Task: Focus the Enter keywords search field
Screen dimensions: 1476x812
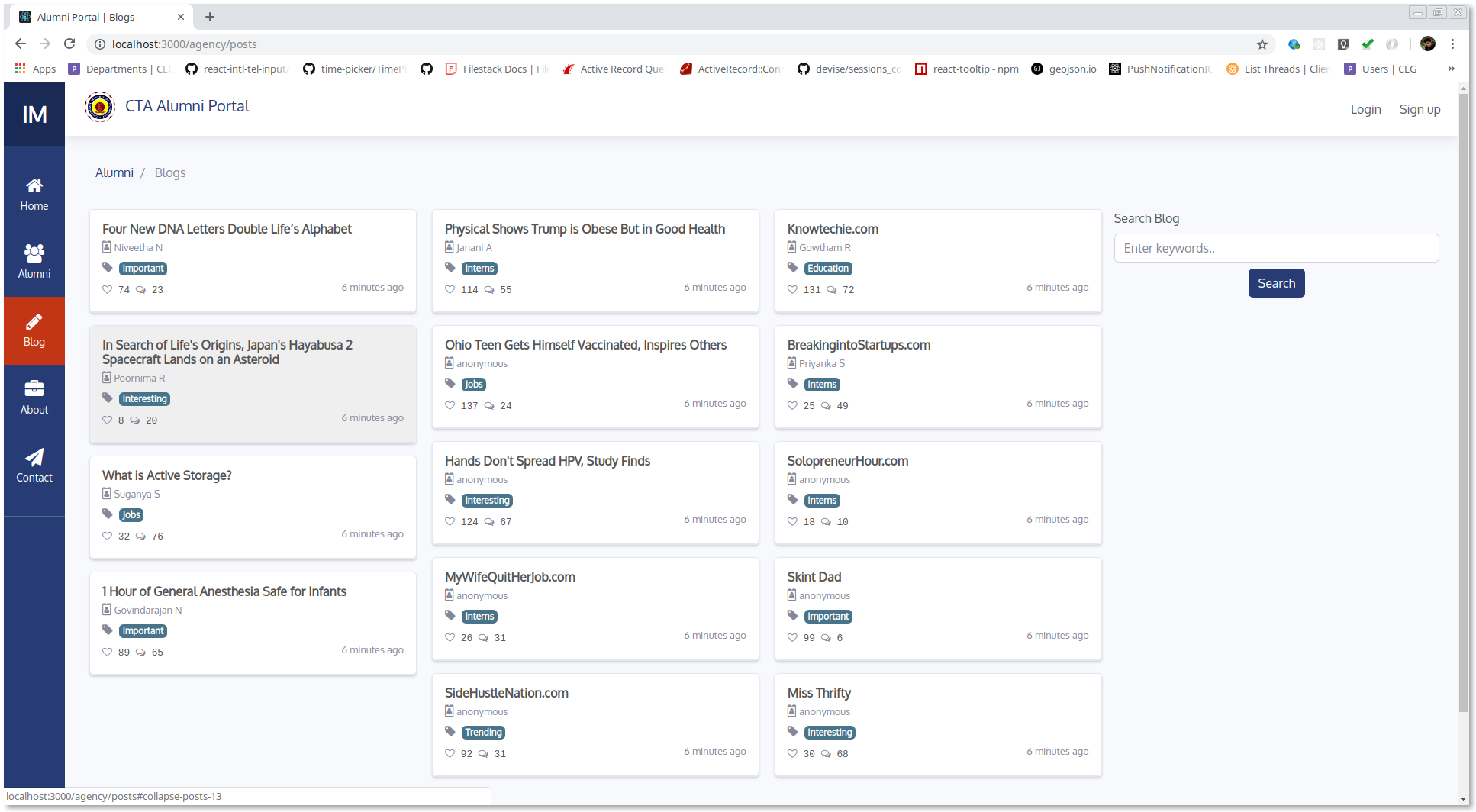Action: coord(1276,248)
